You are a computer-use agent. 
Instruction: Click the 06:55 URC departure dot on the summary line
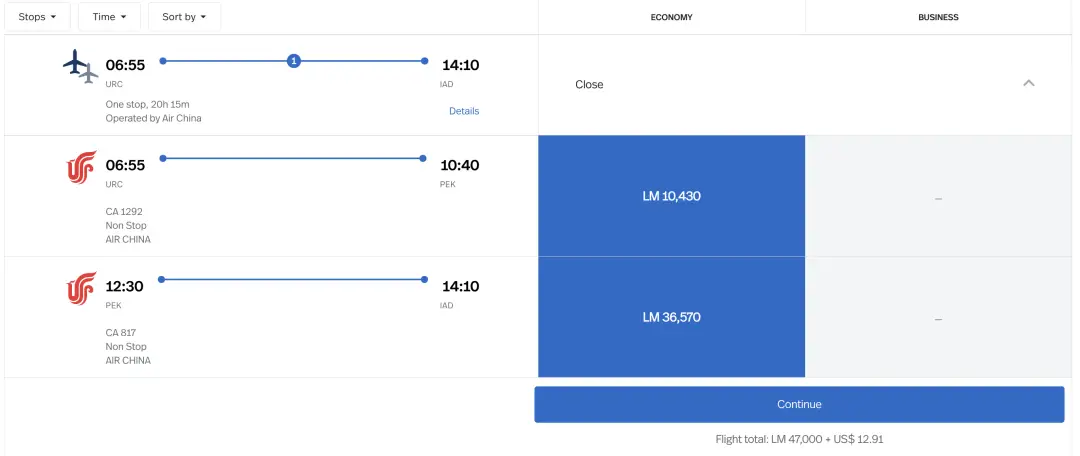coord(163,61)
